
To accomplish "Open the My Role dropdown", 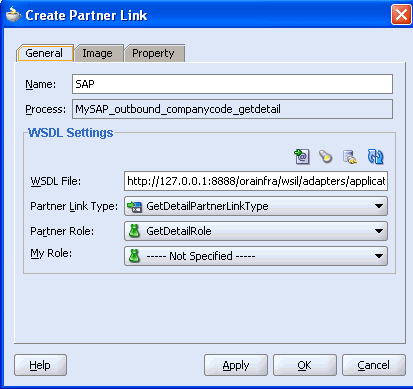I will pyautogui.click(x=256, y=256).
